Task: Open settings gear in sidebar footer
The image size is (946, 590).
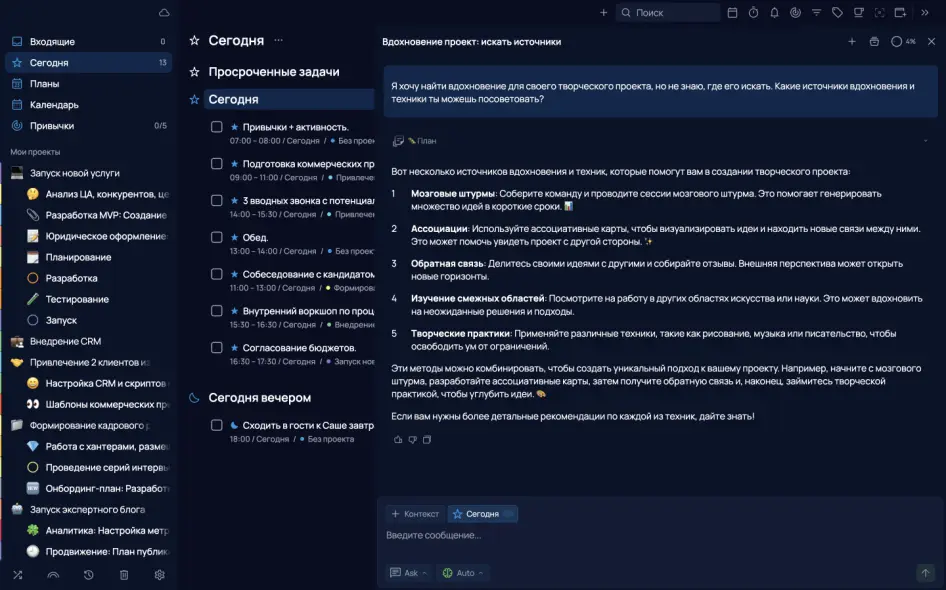Action: [159, 575]
